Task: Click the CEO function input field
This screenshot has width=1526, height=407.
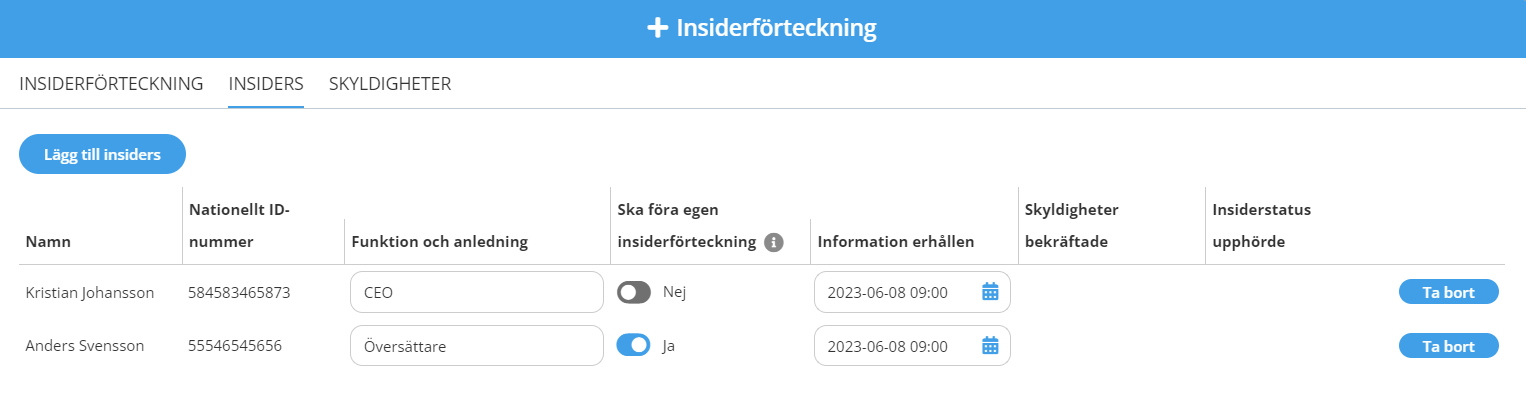Action: click(477, 292)
